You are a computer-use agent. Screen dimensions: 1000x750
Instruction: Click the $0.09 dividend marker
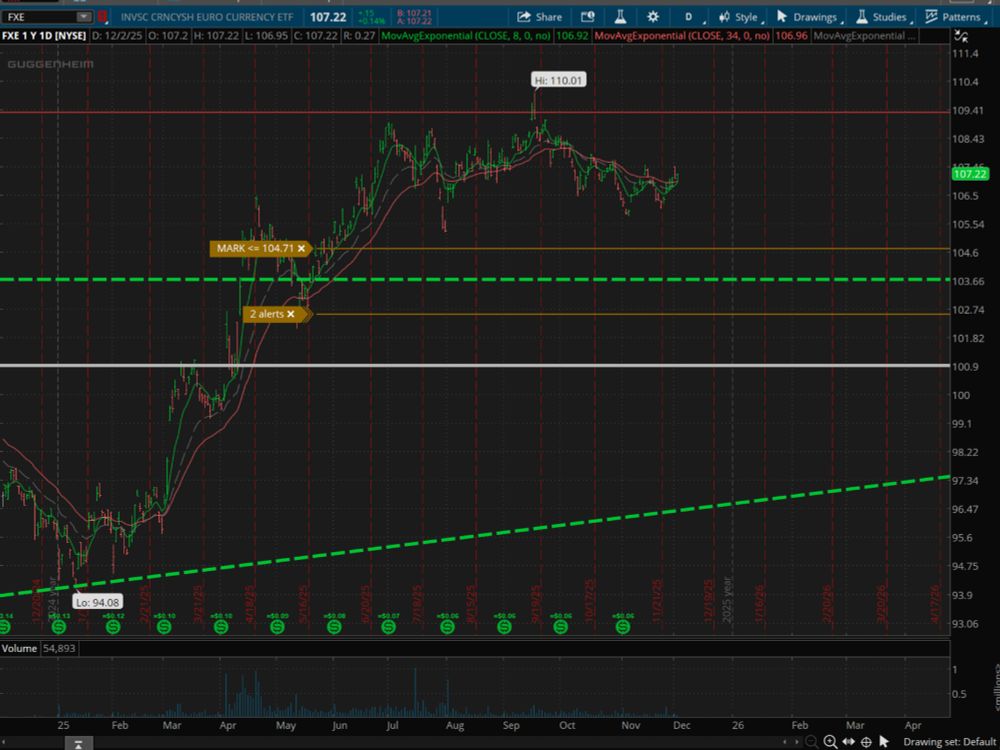277,627
